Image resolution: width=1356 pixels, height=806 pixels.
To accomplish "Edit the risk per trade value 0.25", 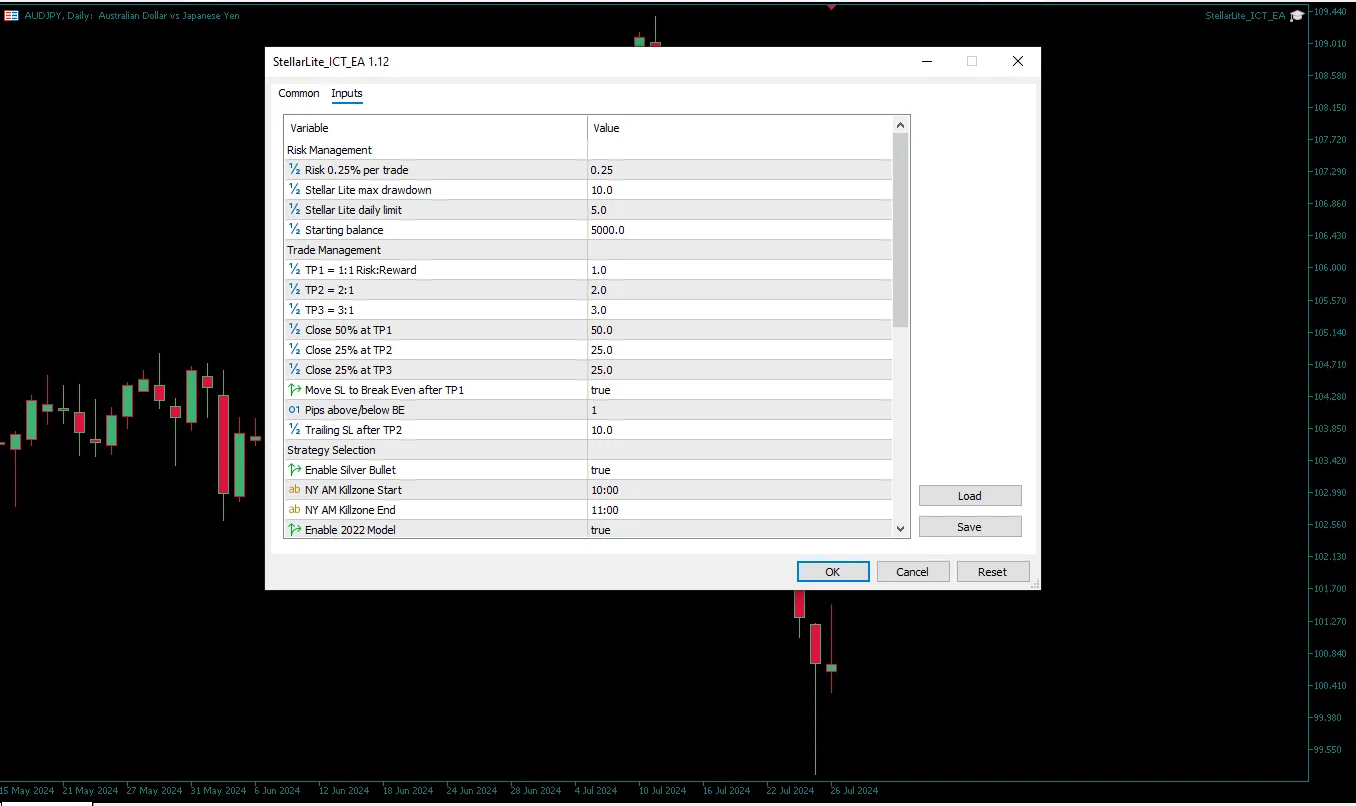I will point(740,170).
